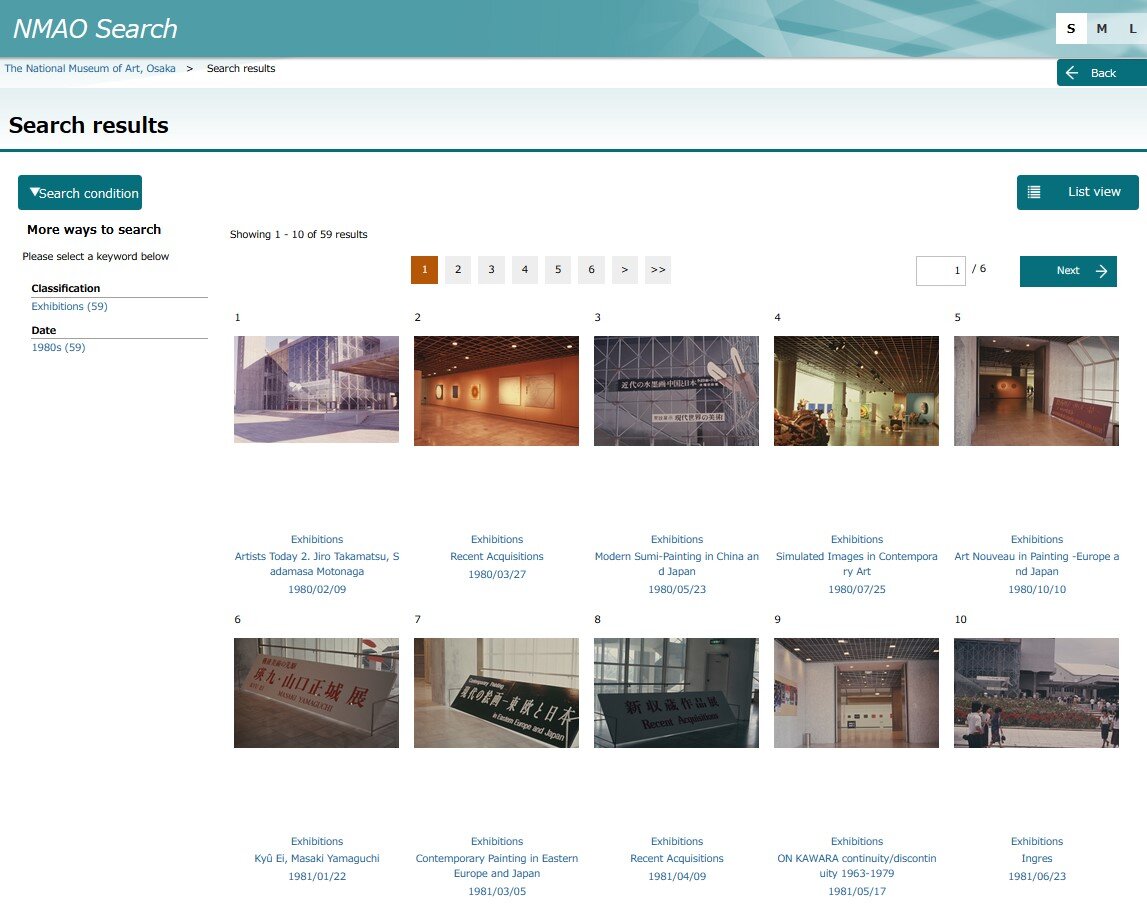Open Kyū Ei, Masaki Yamaguchi title link
Image resolution: width=1147 pixels, height=907 pixels.
pyautogui.click(x=317, y=858)
